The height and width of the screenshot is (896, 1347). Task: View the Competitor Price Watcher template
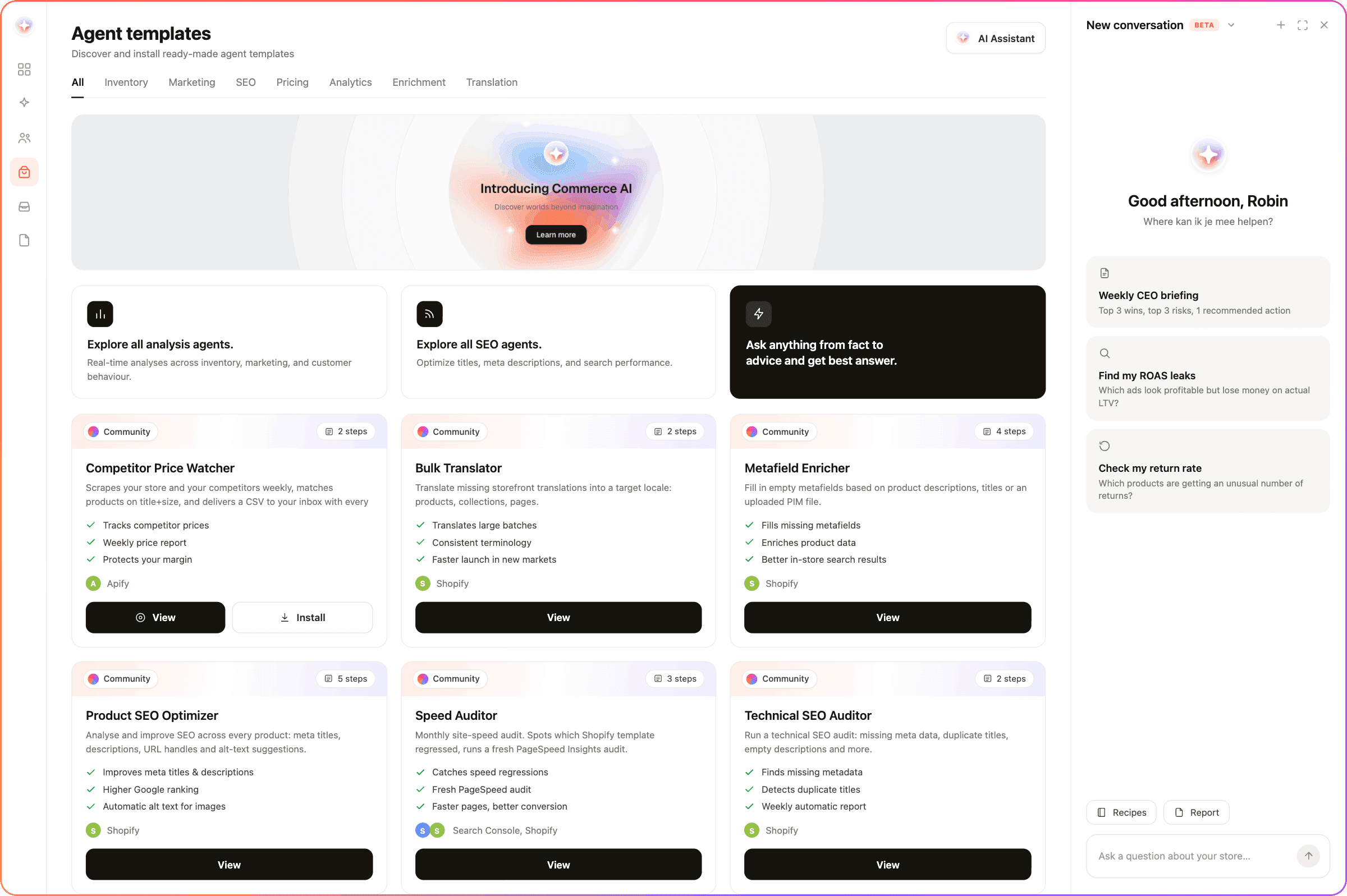(x=155, y=617)
